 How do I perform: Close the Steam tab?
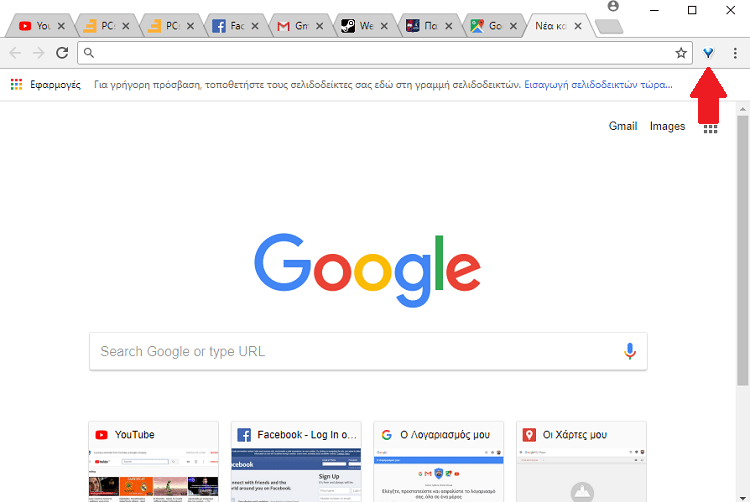(x=384, y=26)
